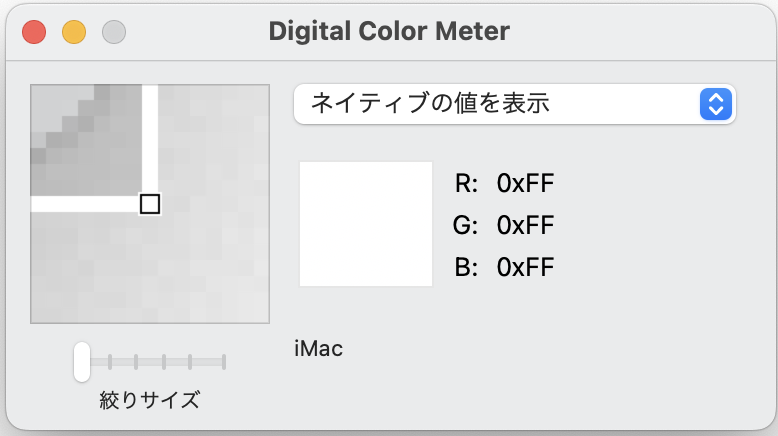This screenshot has height=436, width=778.
Task: Click the white horizontal line in preview
Action: (85, 204)
